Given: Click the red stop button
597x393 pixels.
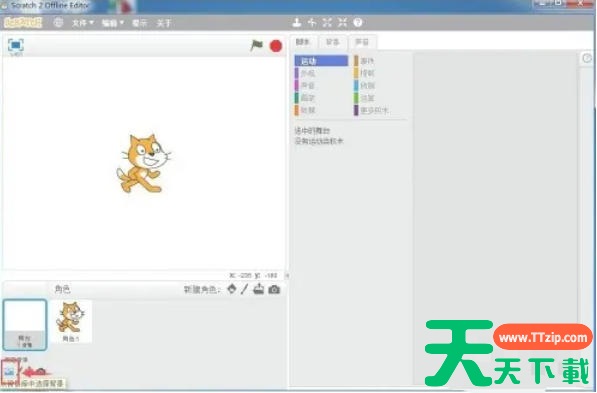Looking at the screenshot, I should point(276,46).
